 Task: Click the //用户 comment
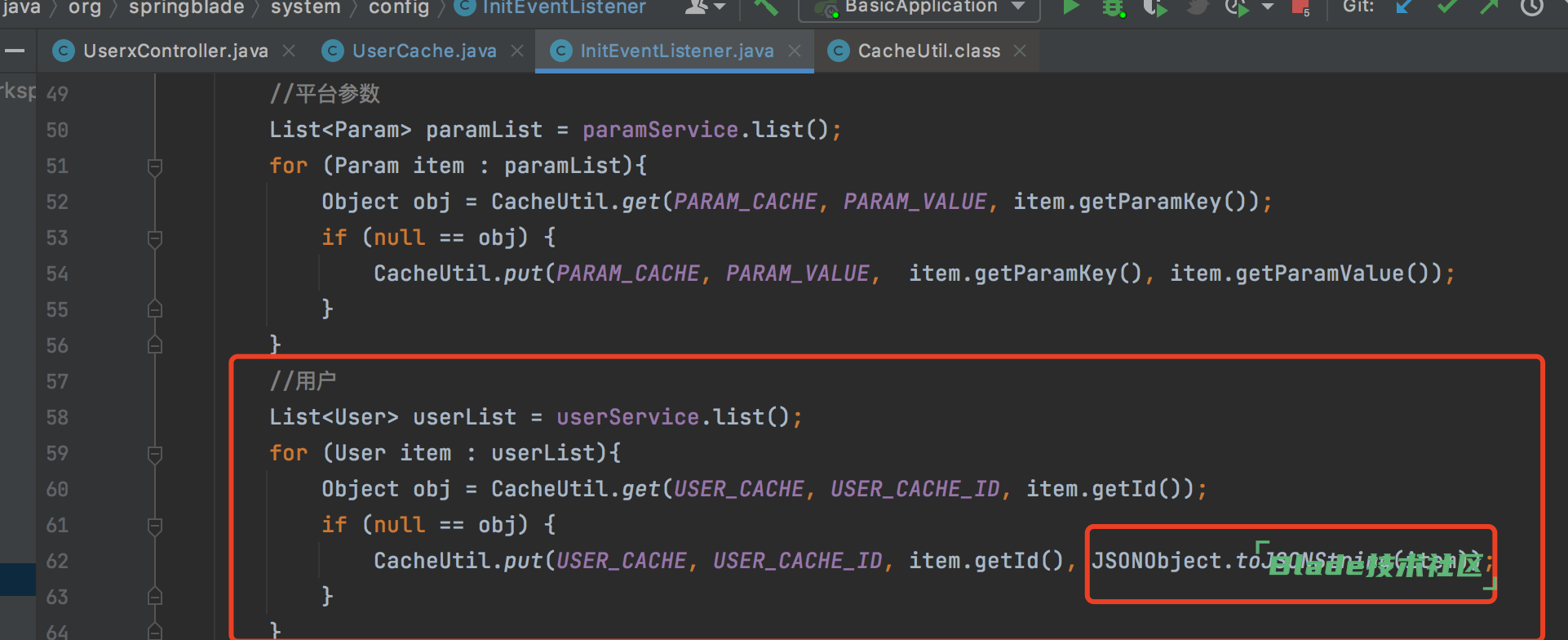[303, 381]
